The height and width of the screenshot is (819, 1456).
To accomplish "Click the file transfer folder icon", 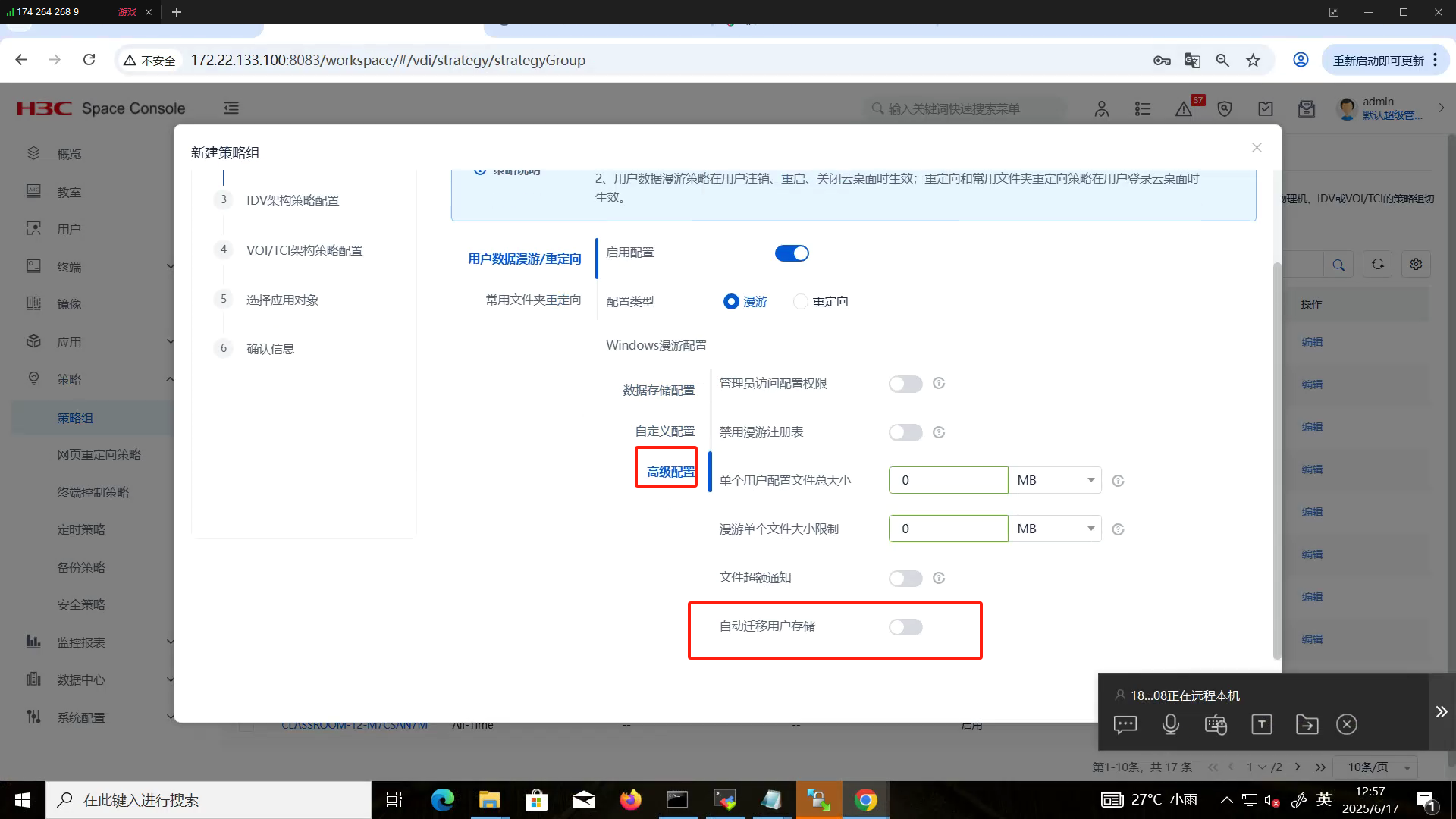I will point(1307,724).
